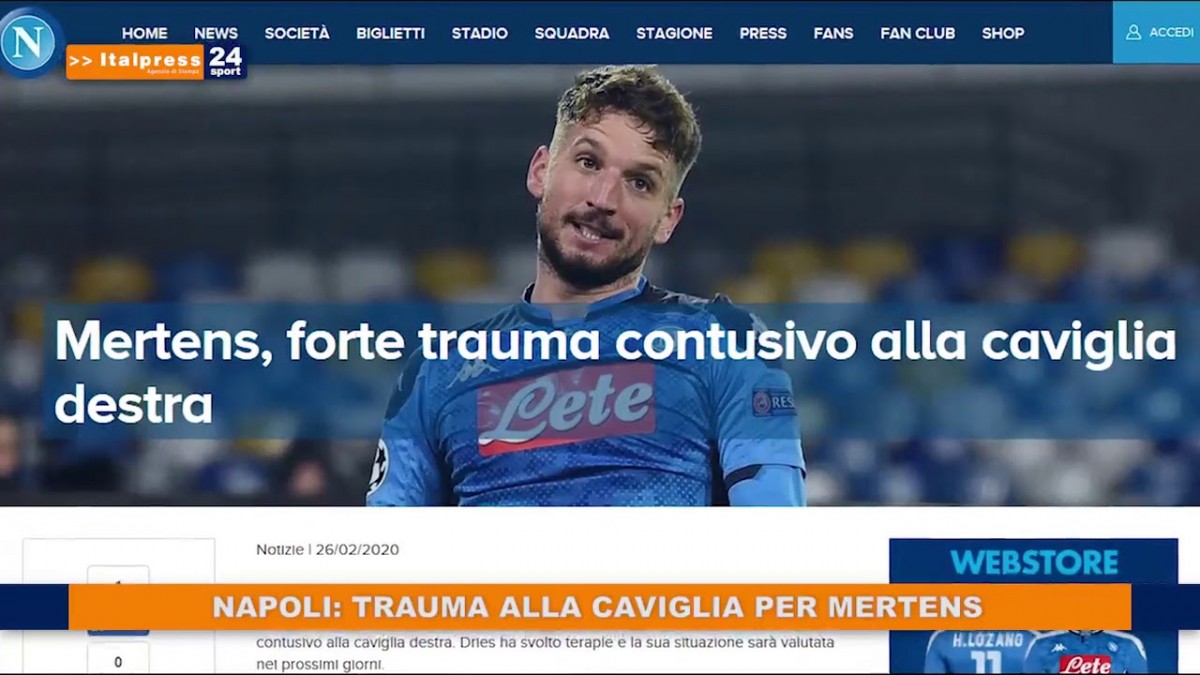Open the NEWS menu item
Viewport: 1200px width, 675px height.
(216, 33)
